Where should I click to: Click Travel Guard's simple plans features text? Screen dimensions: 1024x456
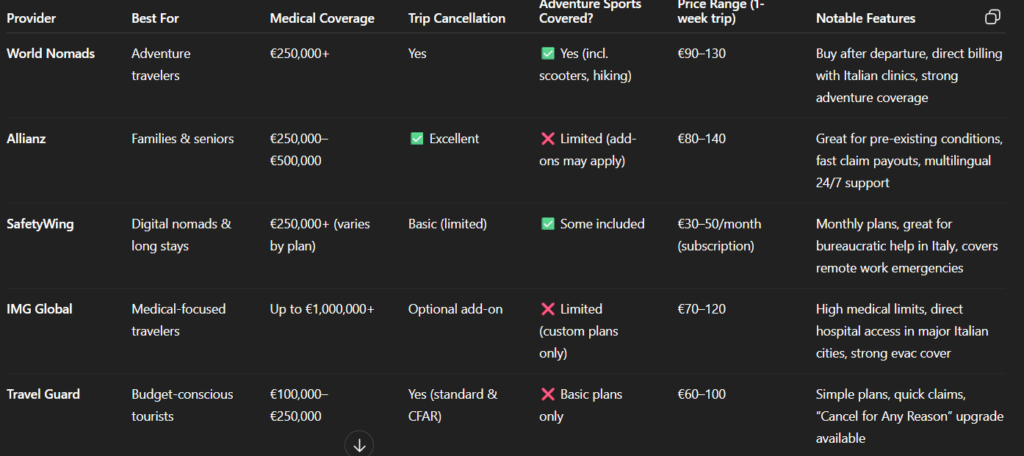(x=909, y=416)
